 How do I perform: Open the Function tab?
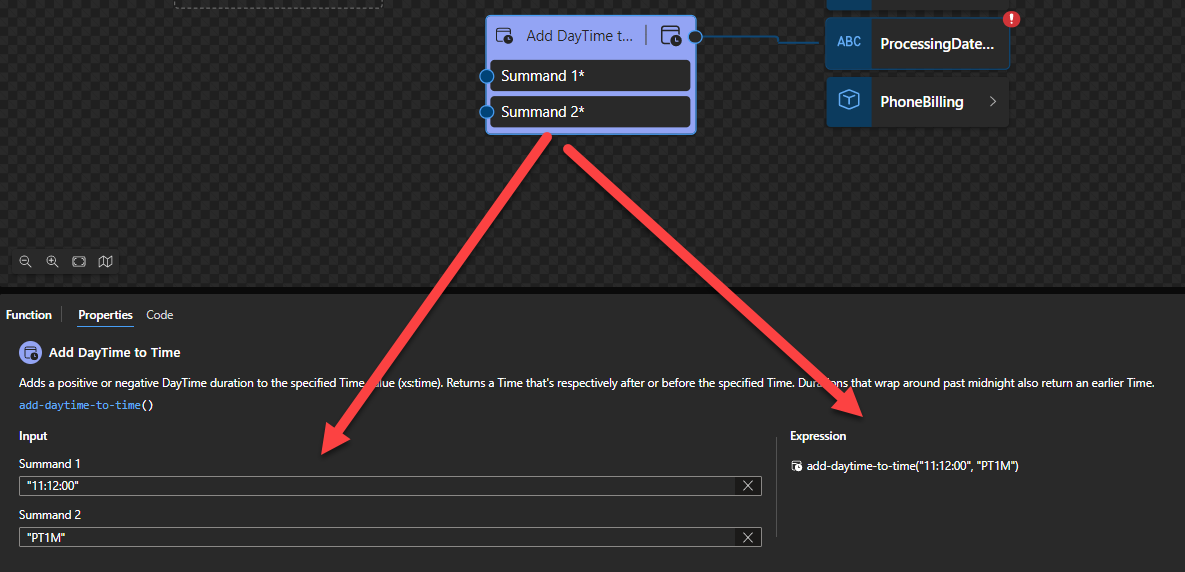(x=29, y=315)
